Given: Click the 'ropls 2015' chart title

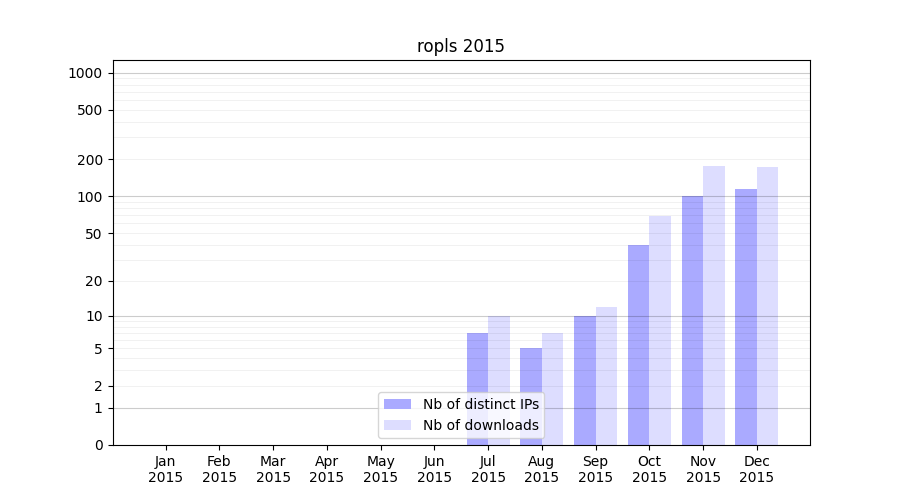Looking at the screenshot, I should click(x=461, y=46).
